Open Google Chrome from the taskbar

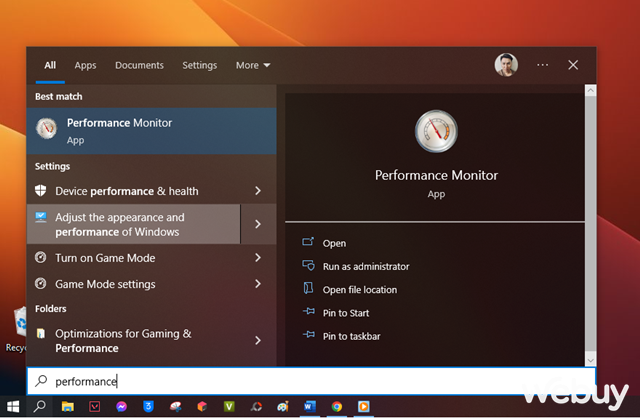337,407
